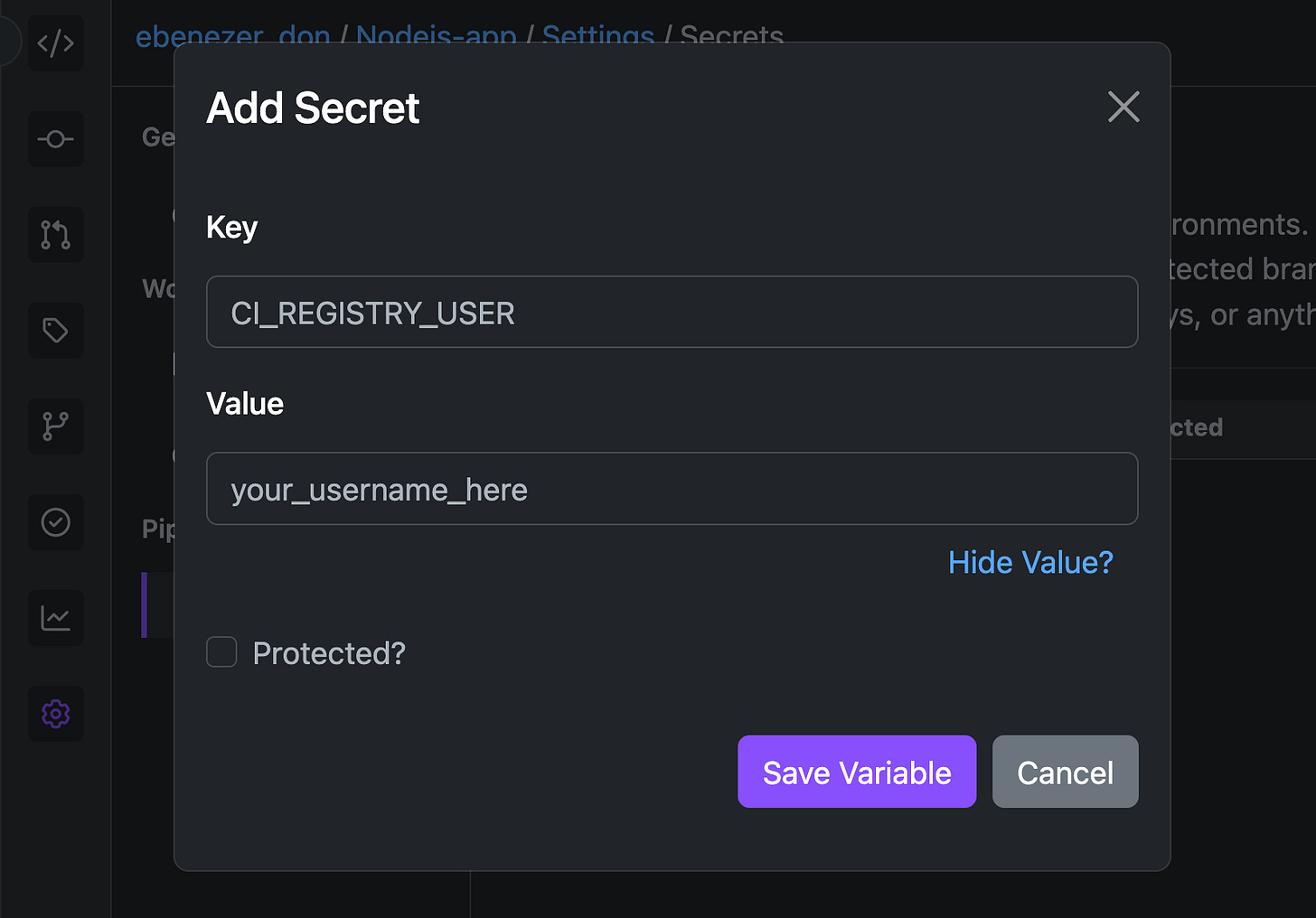Open the pipelines checkmark icon in sidebar

[56, 522]
